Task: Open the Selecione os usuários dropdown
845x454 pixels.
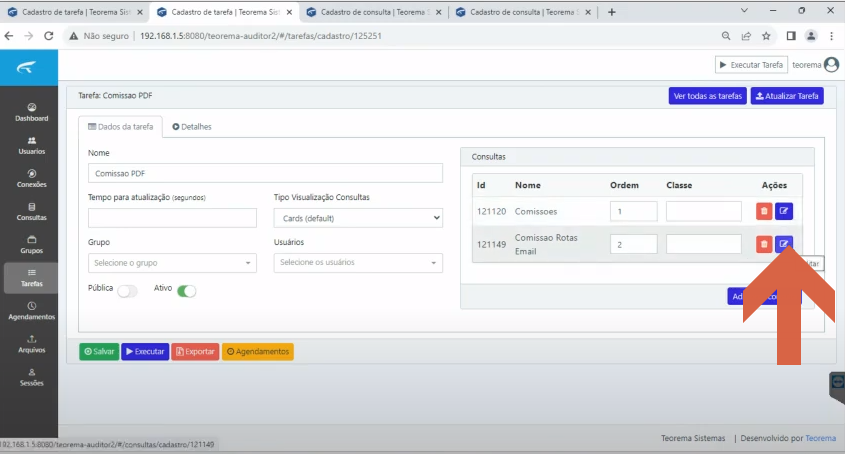Action: pyautogui.click(x=358, y=263)
